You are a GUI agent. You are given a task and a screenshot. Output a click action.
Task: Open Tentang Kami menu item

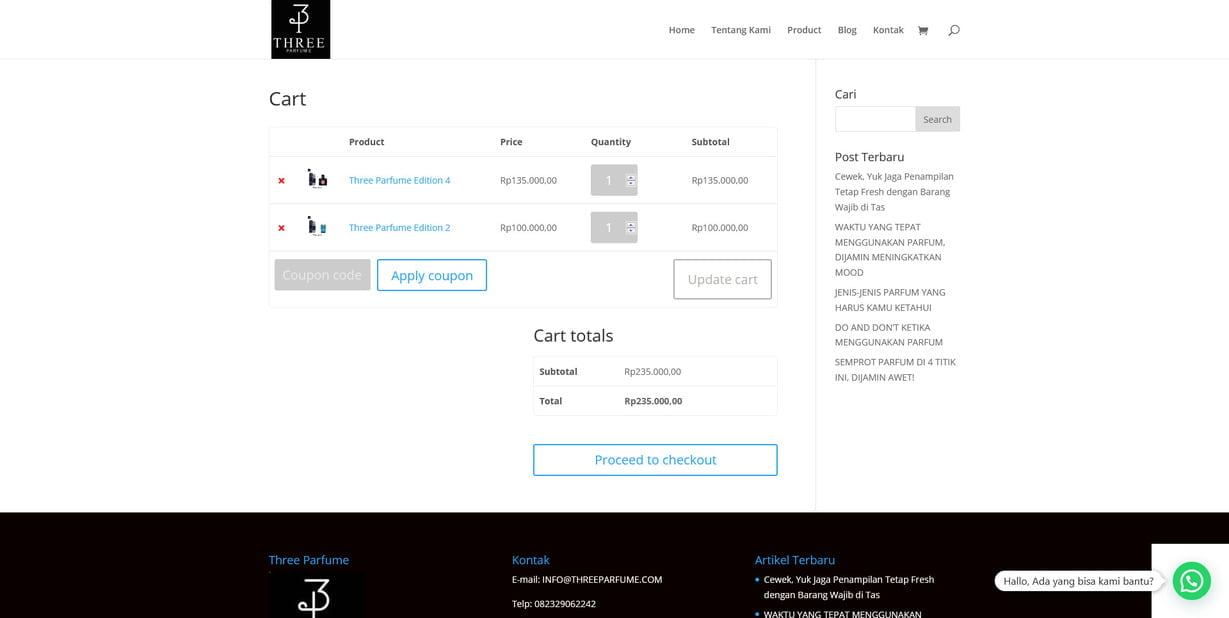click(741, 30)
